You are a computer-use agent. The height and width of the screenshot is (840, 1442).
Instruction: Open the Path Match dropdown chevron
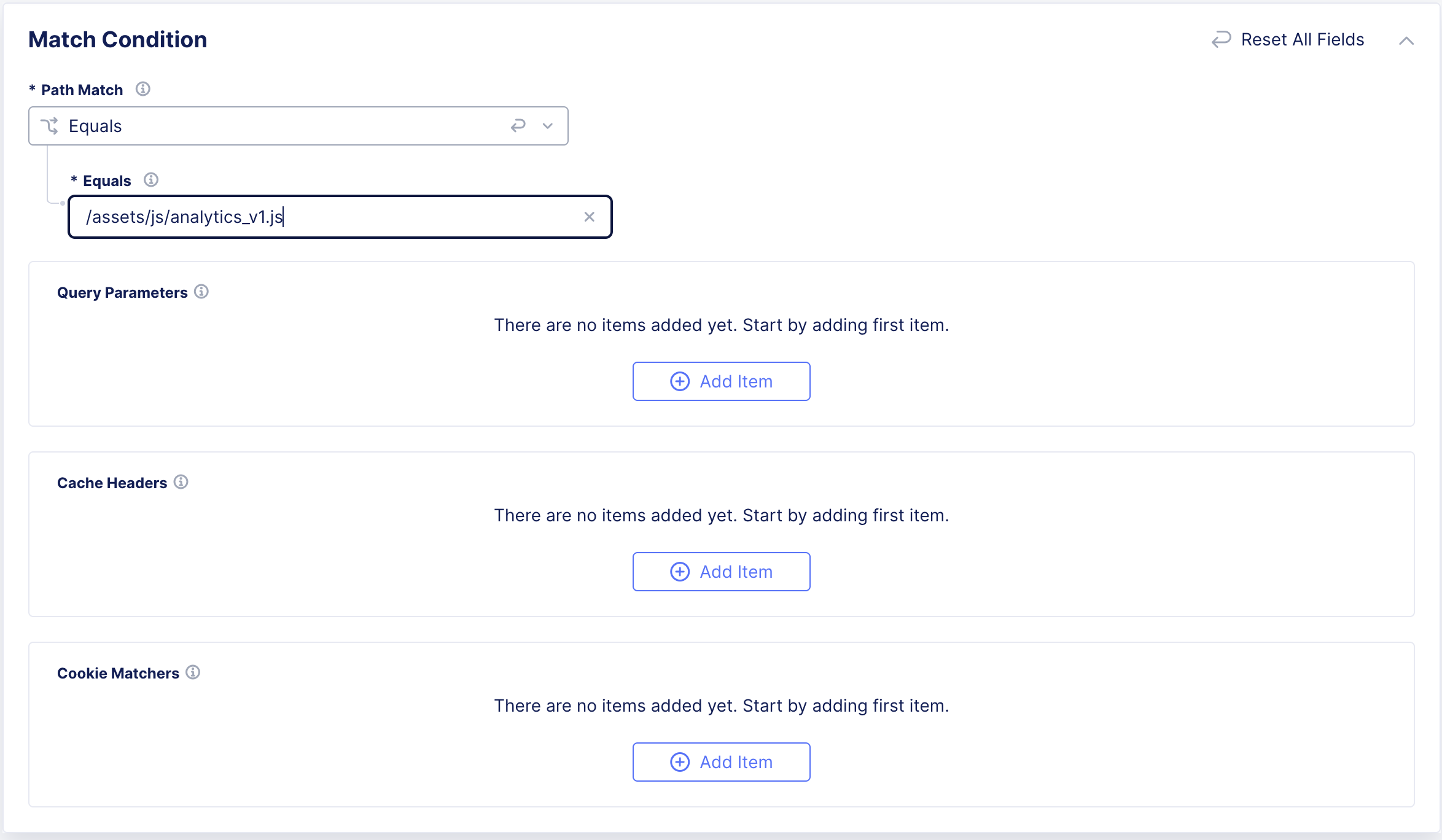pos(548,126)
